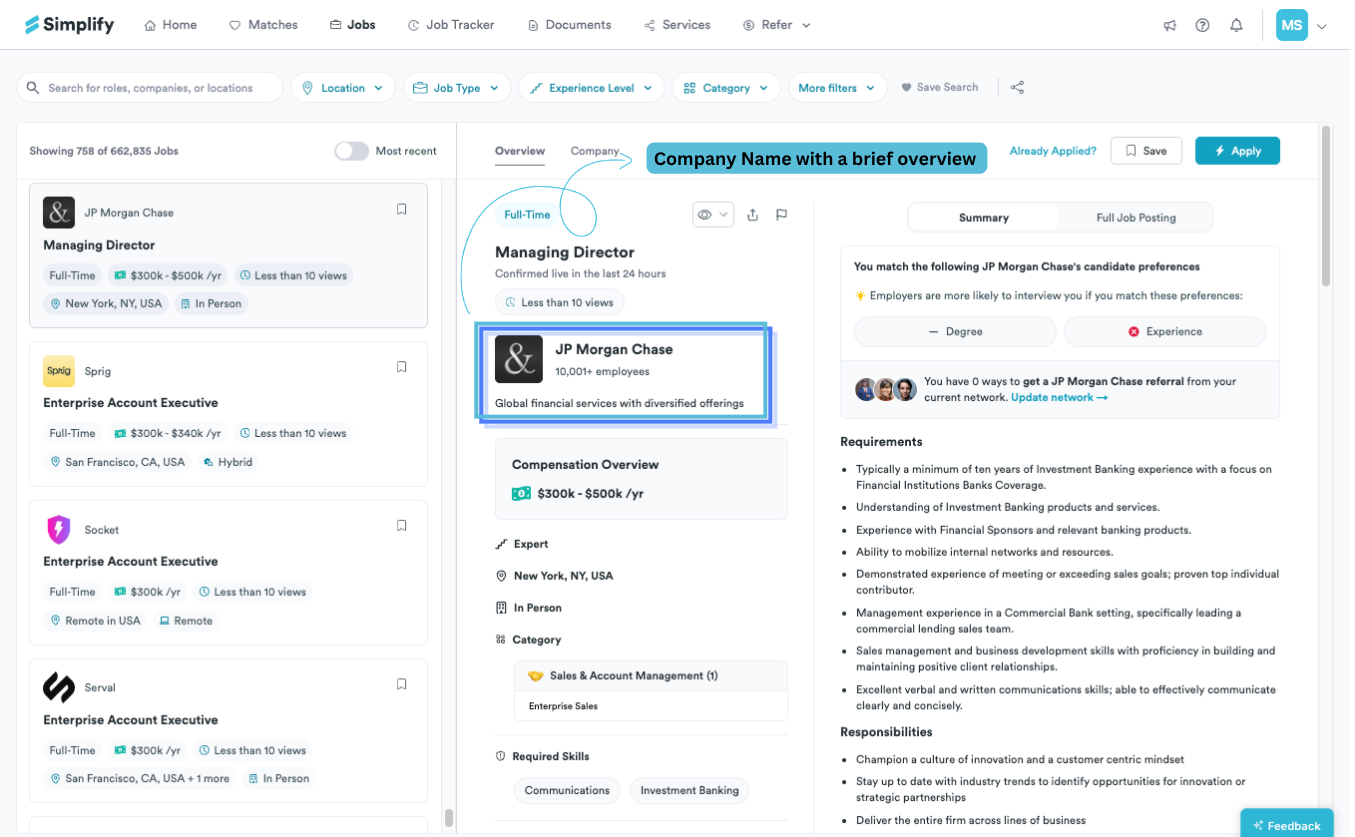Image resolution: width=1355 pixels, height=837 pixels.
Task: Bookmark the Sprig Enterprise Account Executive job
Action: click(x=402, y=367)
